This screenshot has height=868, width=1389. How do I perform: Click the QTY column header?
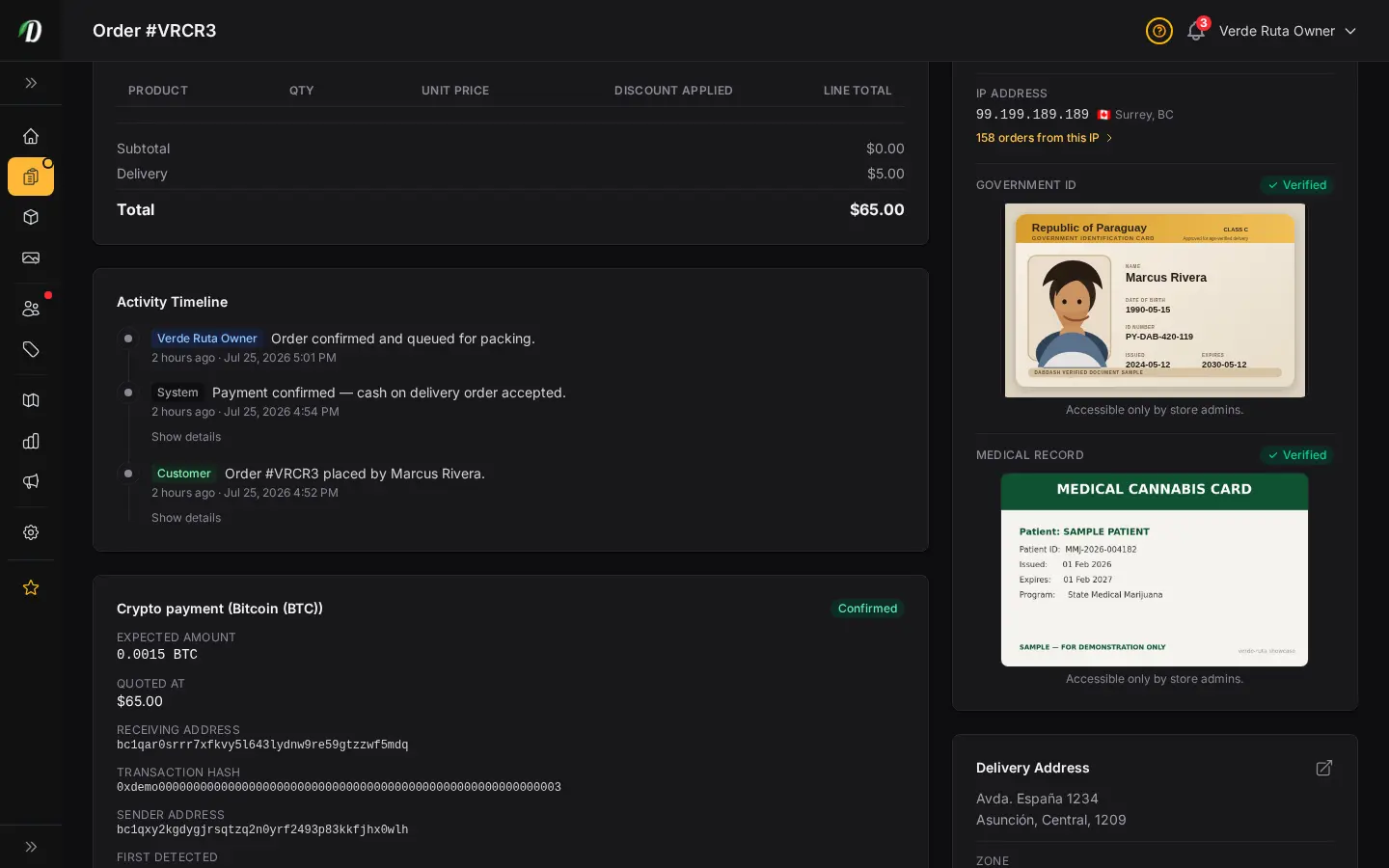(x=302, y=91)
